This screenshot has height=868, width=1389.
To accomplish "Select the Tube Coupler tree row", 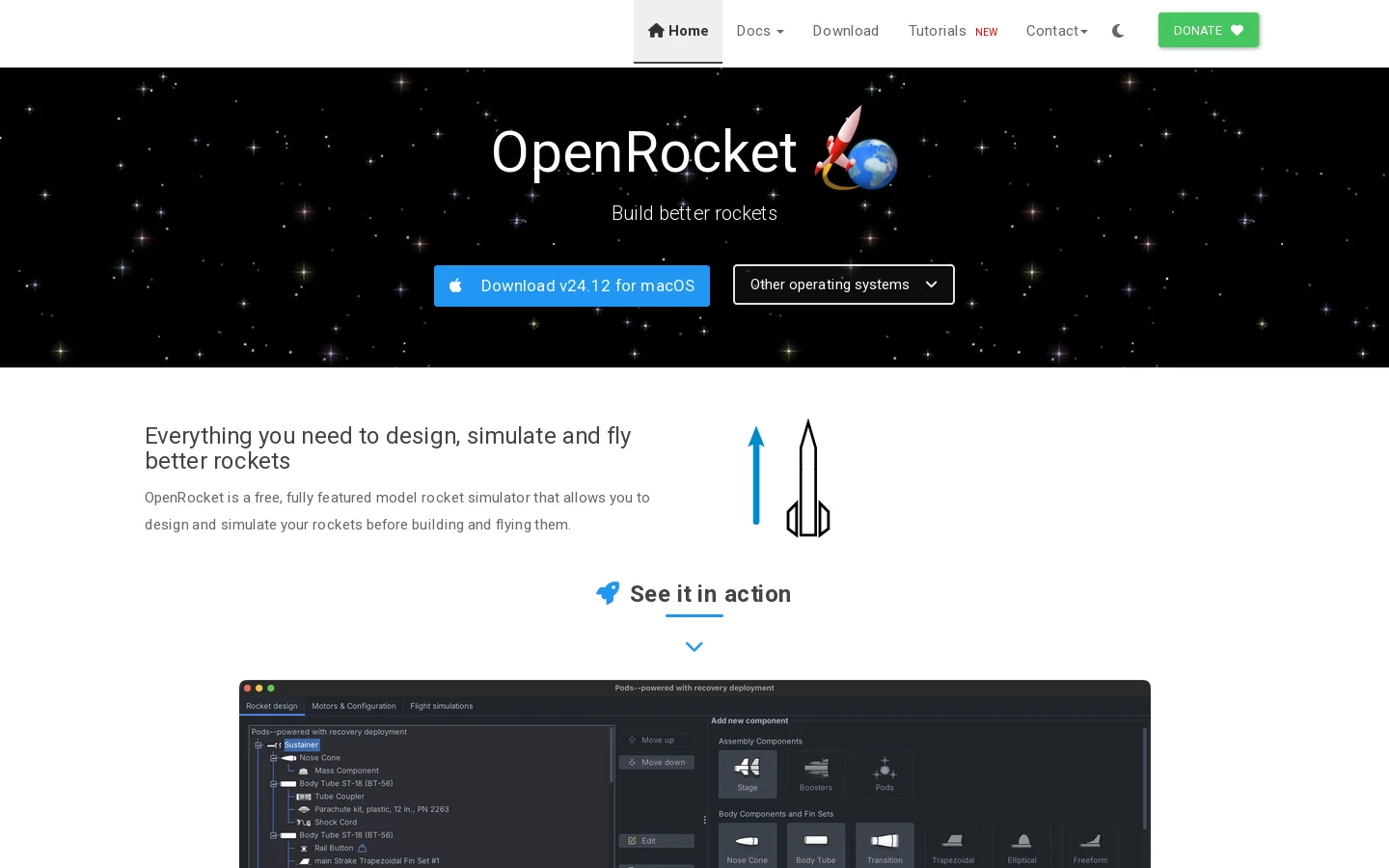I will 331,797.
